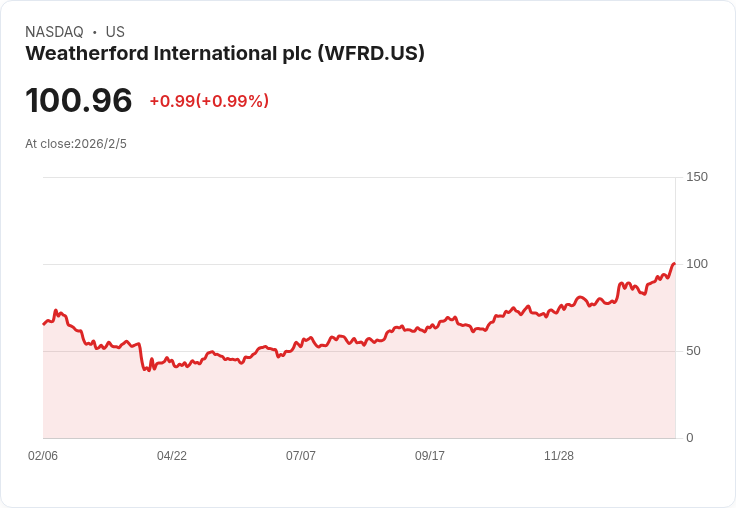Click the US market label

coord(115,32)
